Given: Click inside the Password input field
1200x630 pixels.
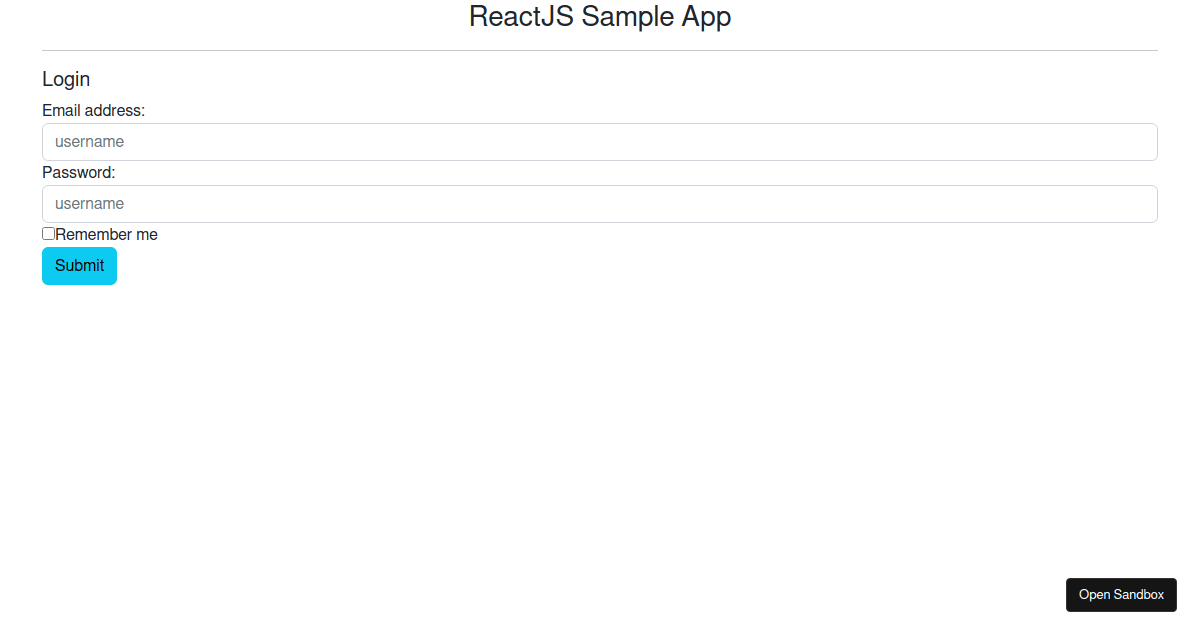Looking at the screenshot, I should point(600,203).
